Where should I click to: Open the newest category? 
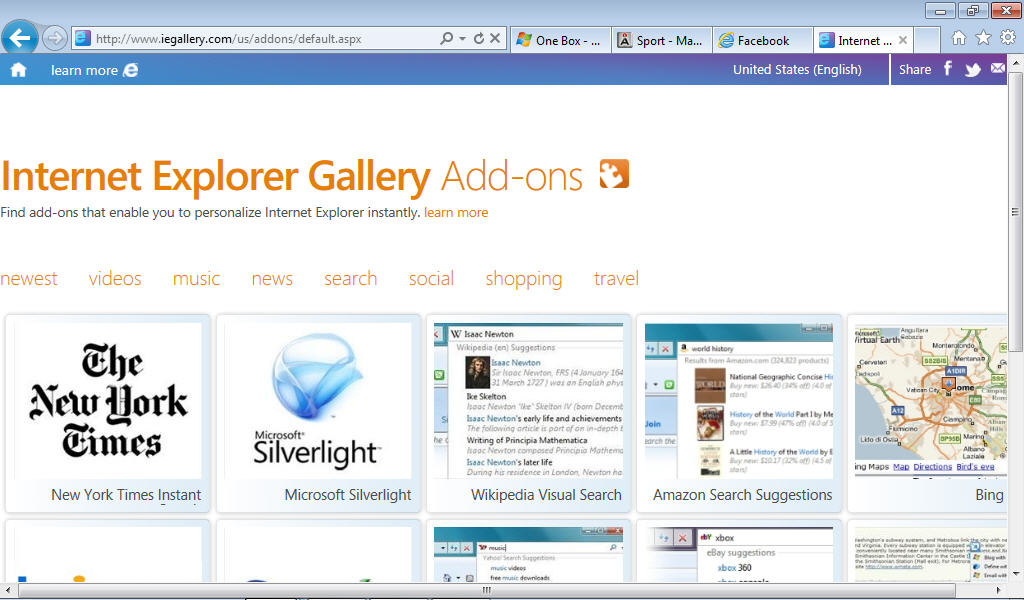coord(29,279)
